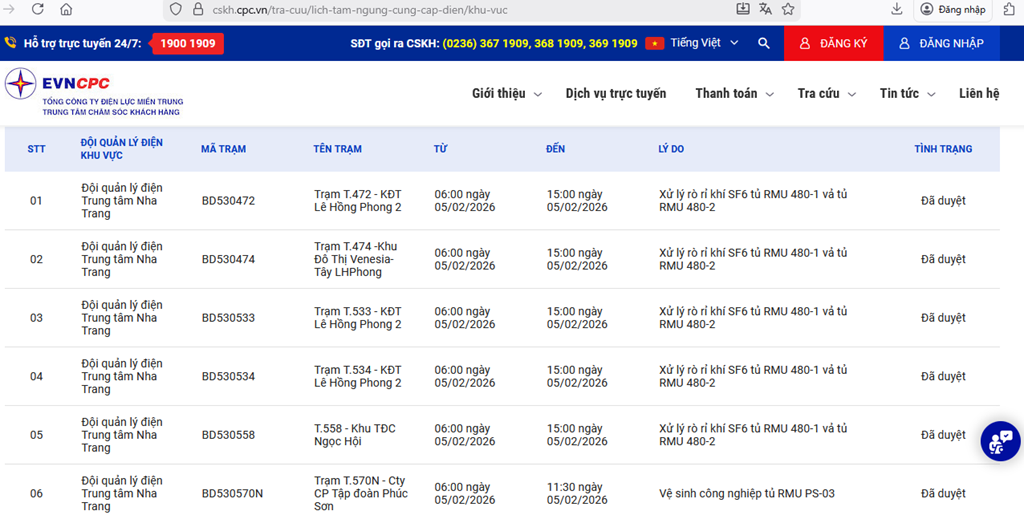1024x515 pixels.
Task: Go to browser home page icon
Action: (66, 9)
